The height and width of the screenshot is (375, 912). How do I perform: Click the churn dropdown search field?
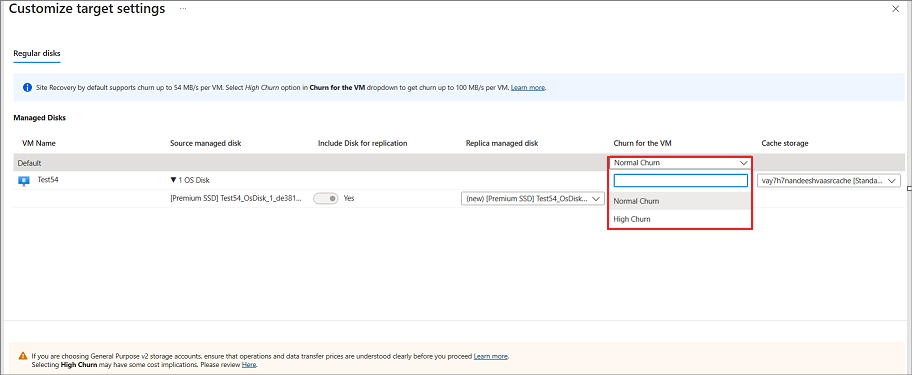pos(681,181)
